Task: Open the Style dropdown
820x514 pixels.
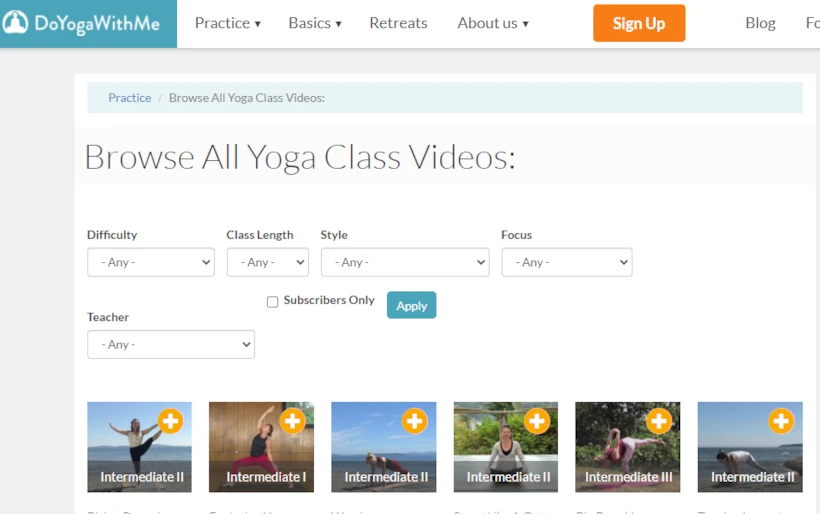Action: point(405,262)
